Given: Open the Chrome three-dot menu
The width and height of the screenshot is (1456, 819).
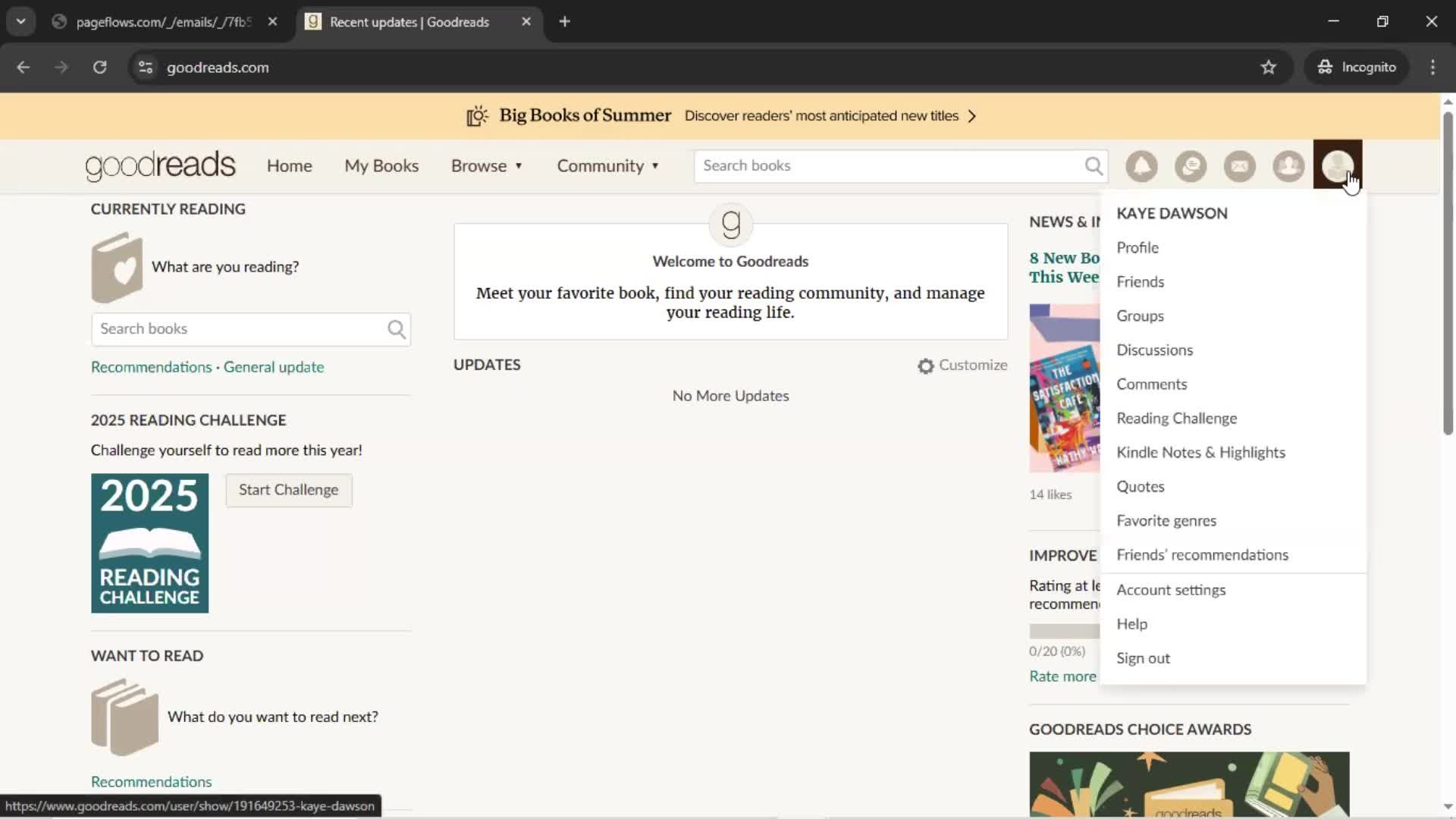Looking at the screenshot, I should pos(1432,67).
